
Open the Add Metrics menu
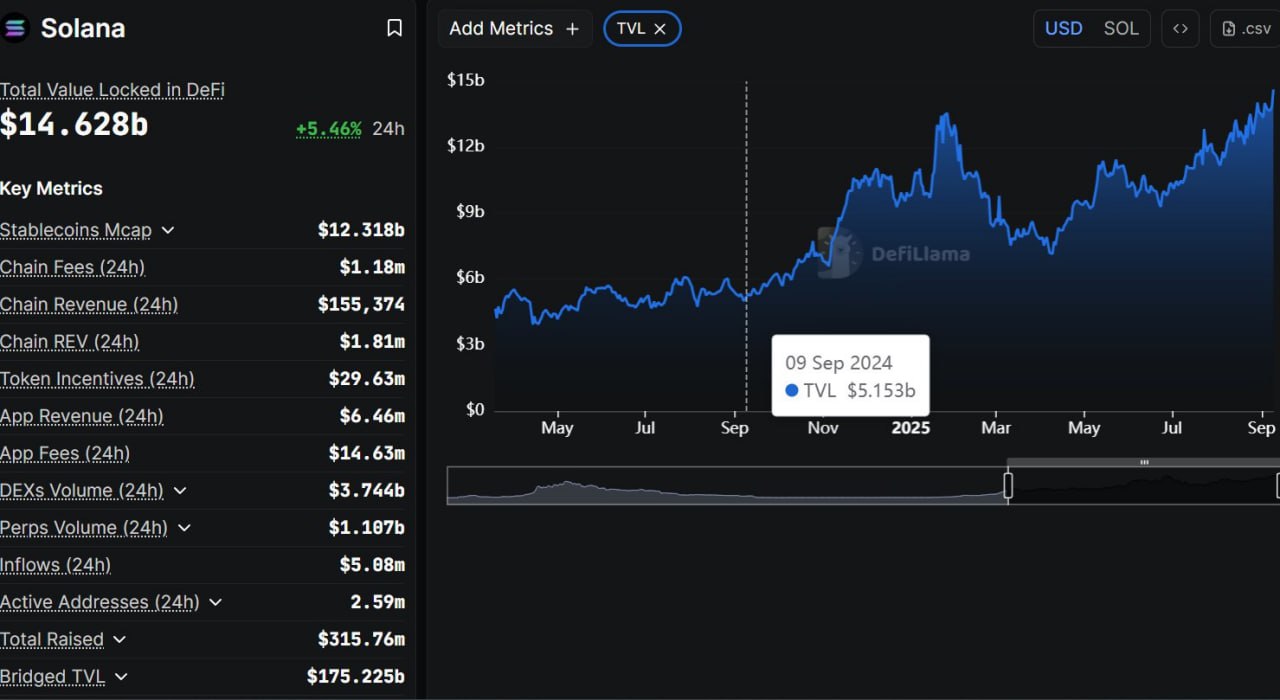[515, 29]
